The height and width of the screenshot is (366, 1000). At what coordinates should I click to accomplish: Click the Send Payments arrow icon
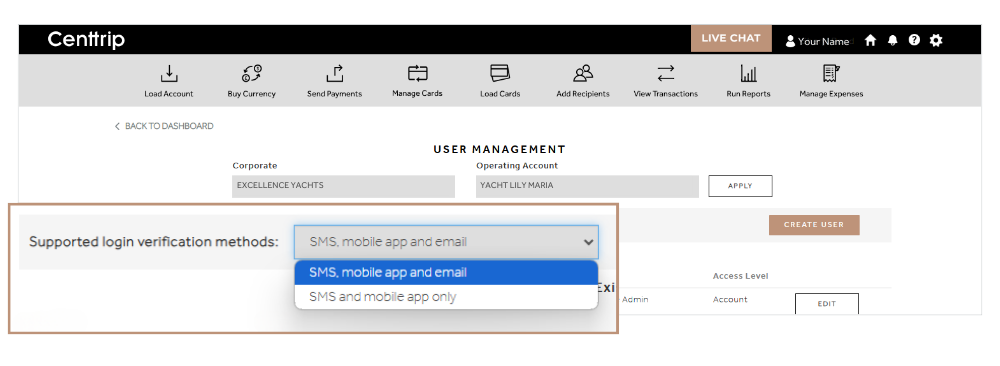334,74
